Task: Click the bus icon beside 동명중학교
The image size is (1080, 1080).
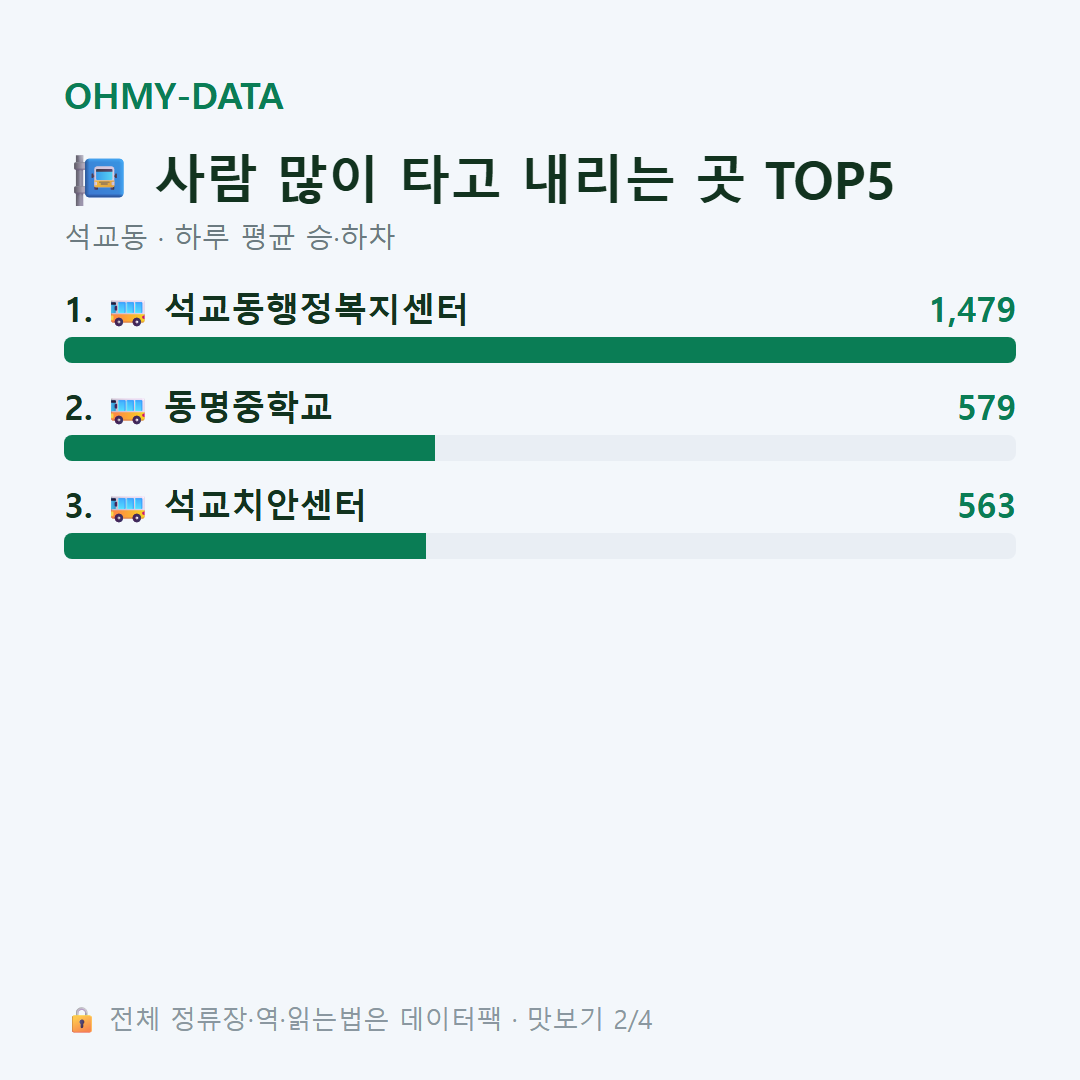Action: point(128,410)
